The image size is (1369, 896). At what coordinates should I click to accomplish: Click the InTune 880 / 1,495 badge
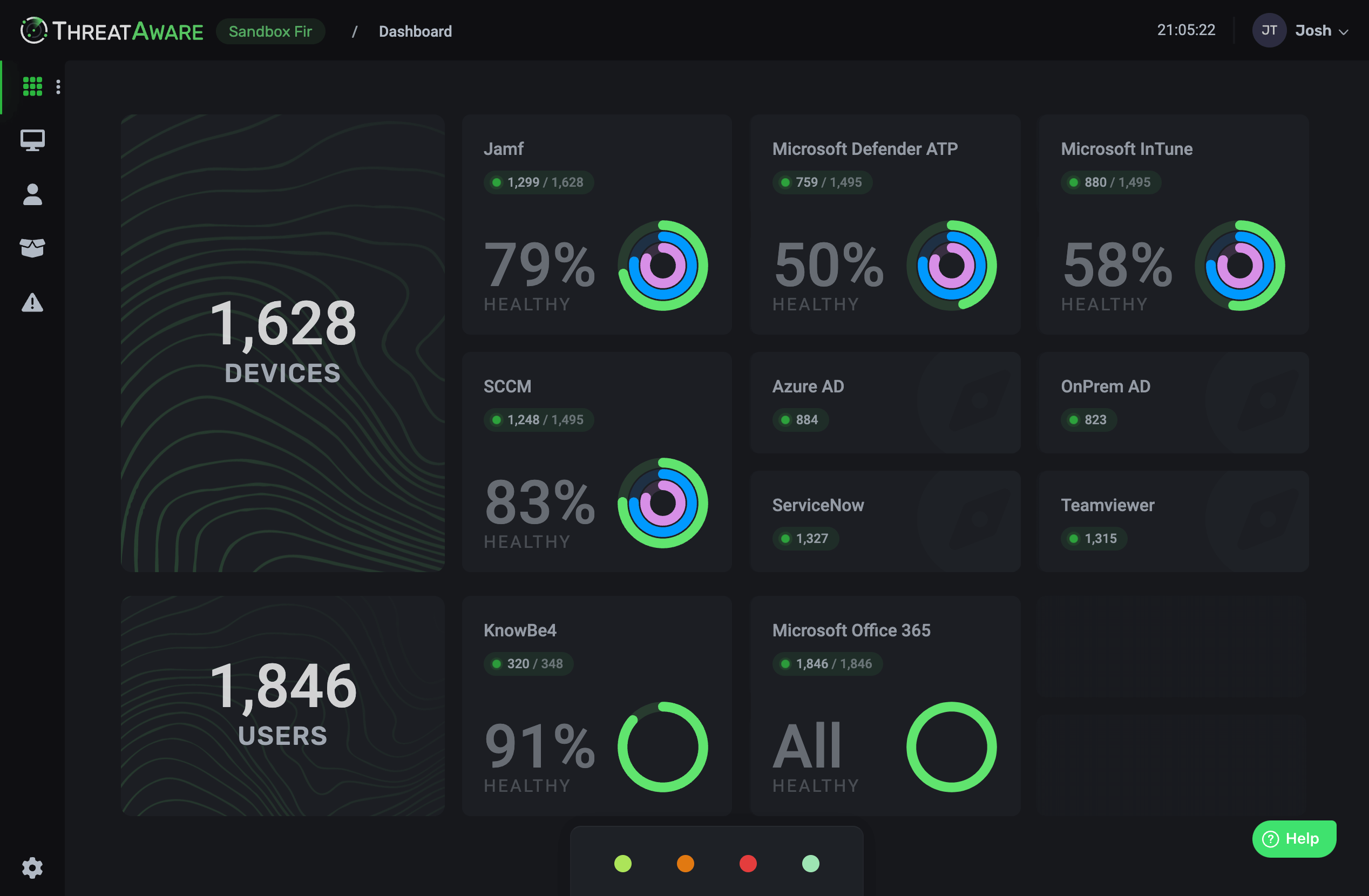pyautogui.click(x=1112, y=182)
